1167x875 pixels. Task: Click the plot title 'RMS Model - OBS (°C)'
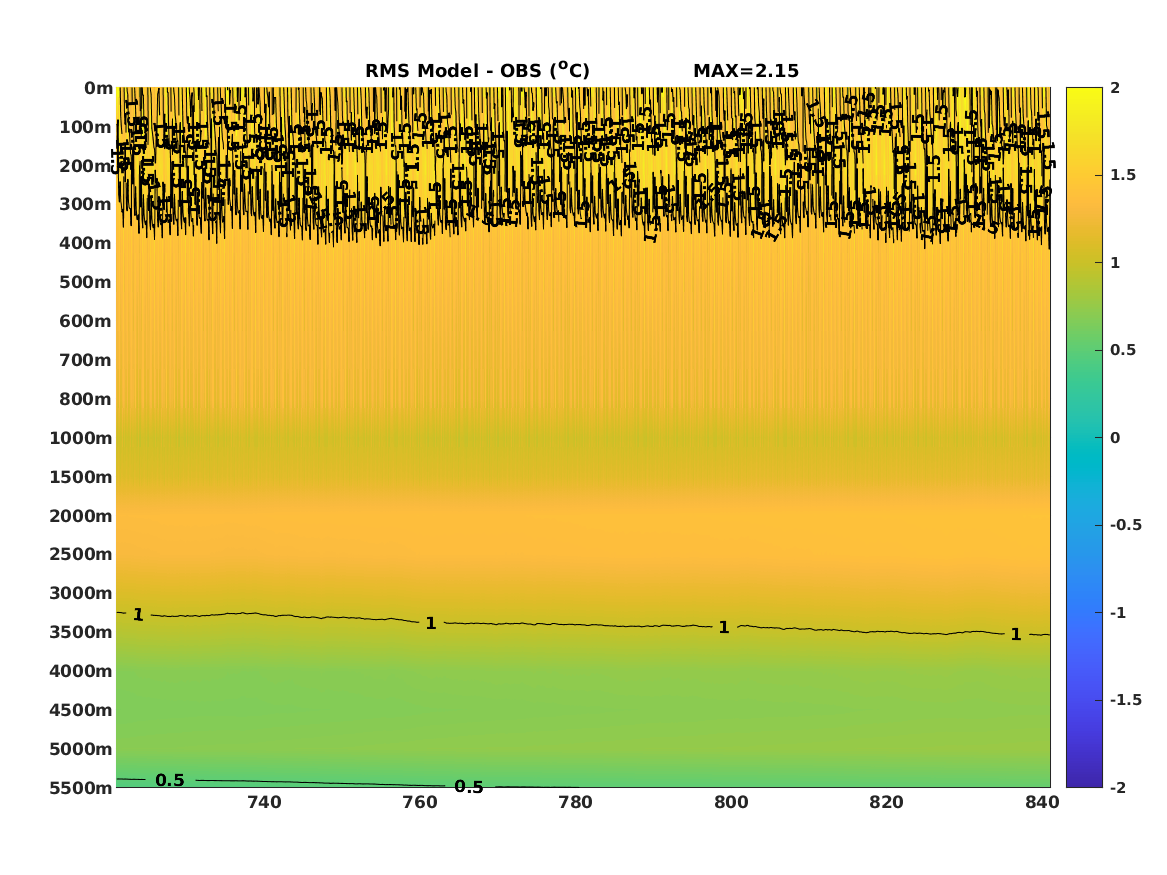pyautogui.click(x=477, y=70)
